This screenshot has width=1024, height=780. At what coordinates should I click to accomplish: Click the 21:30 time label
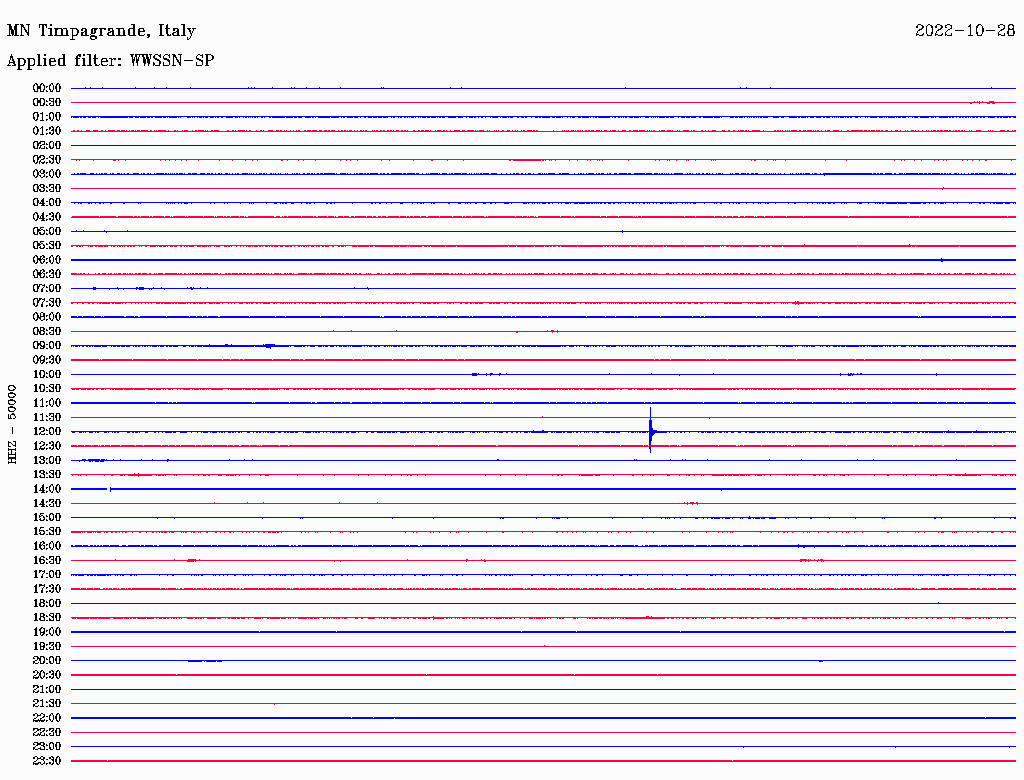(47, 704)
